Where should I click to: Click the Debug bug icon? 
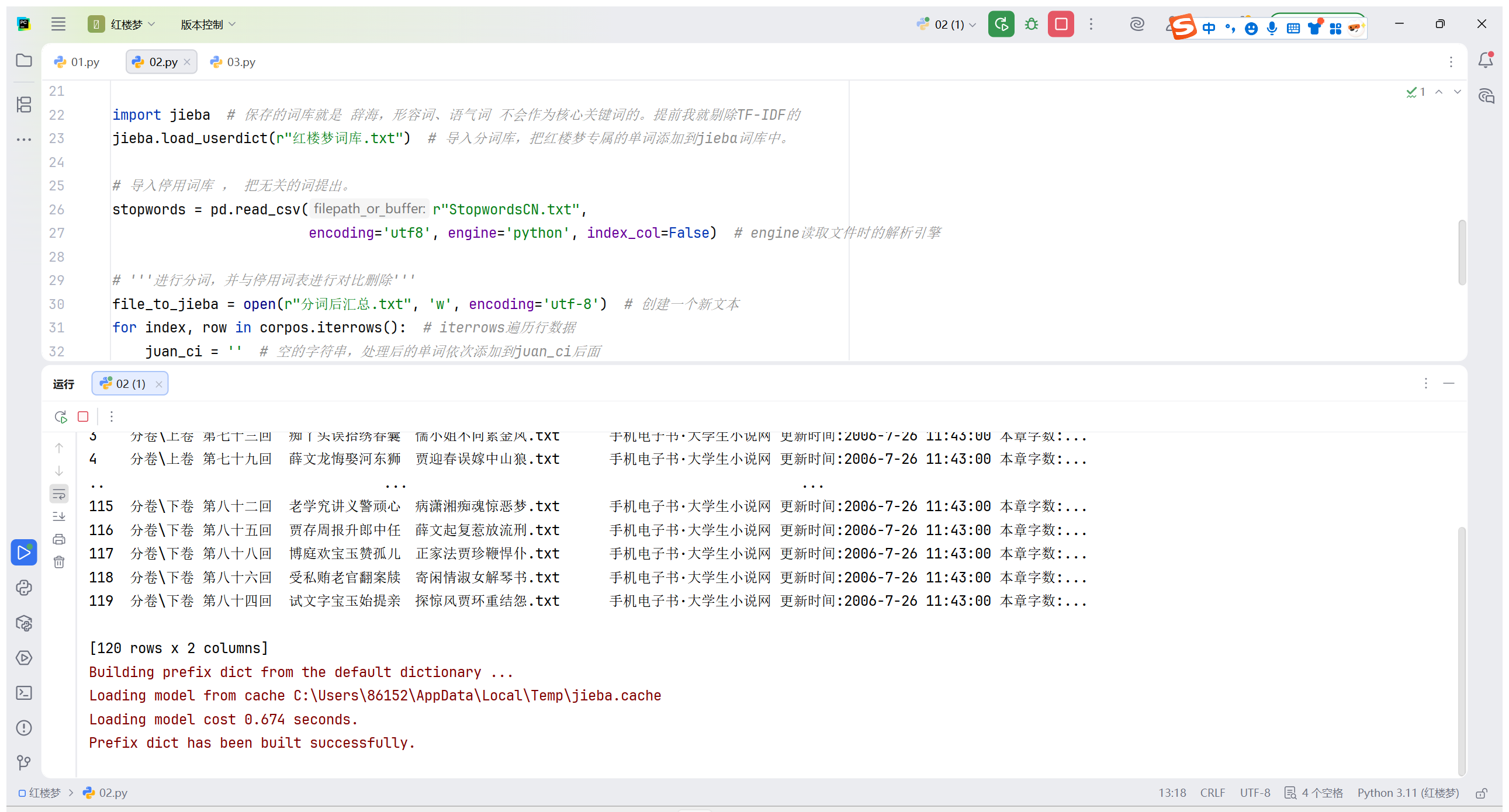click(x=1031, y=24)
